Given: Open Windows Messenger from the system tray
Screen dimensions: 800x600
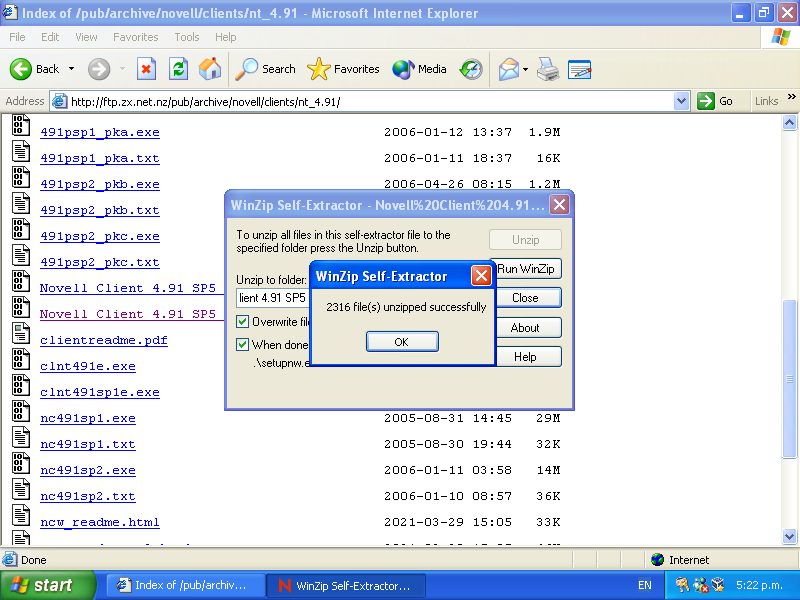Looking at the screenshot, I should 701,585.
